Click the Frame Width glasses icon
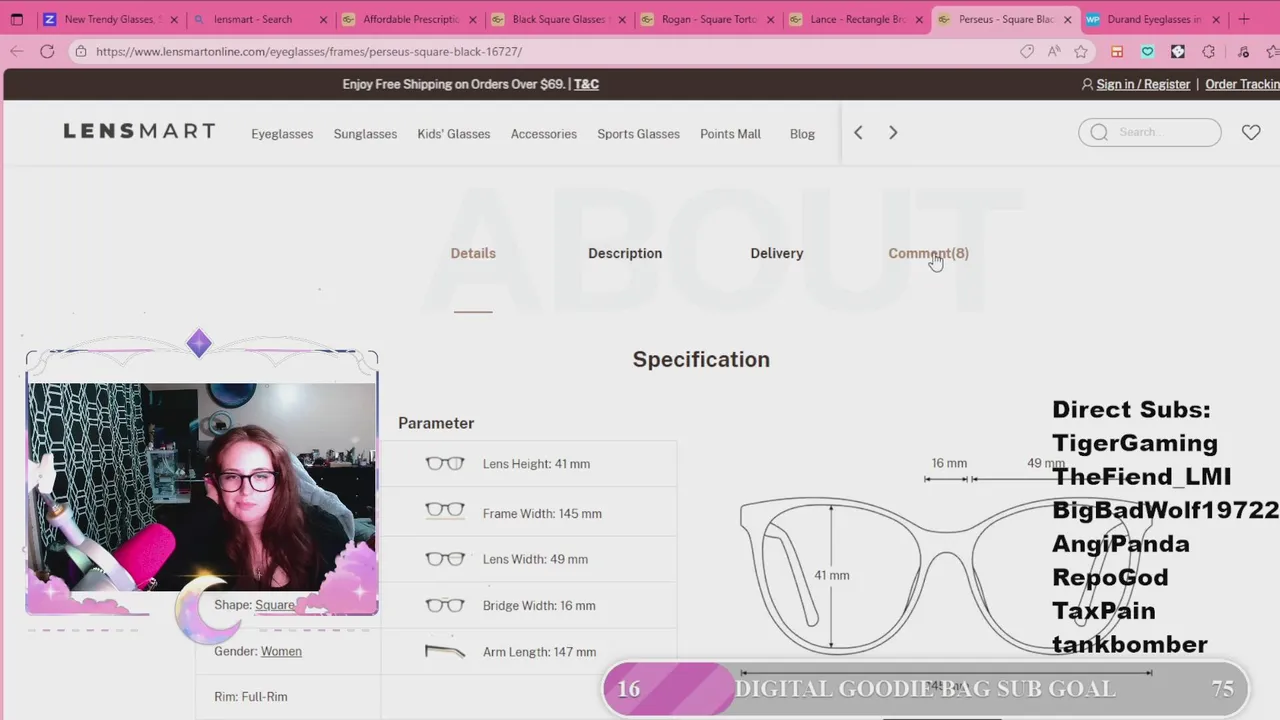The width and height of the screenshot is (1280, 720). coord(445,510)
